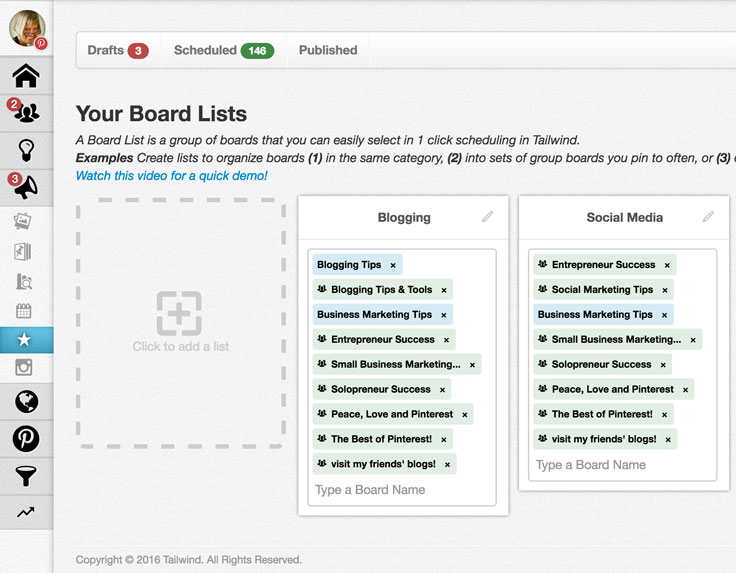Select Social Marketing Tips tag text

point(602,290)
